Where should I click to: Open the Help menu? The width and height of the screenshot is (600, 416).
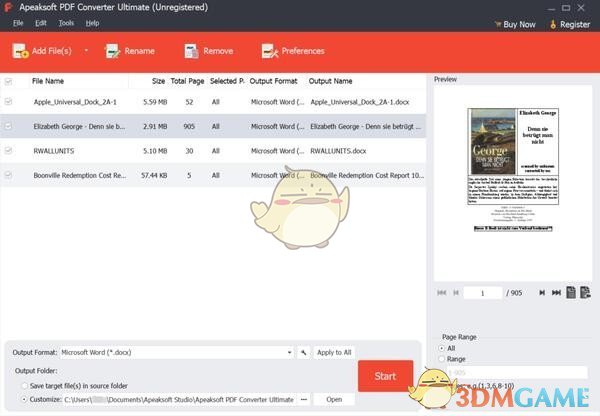point(92,23)
